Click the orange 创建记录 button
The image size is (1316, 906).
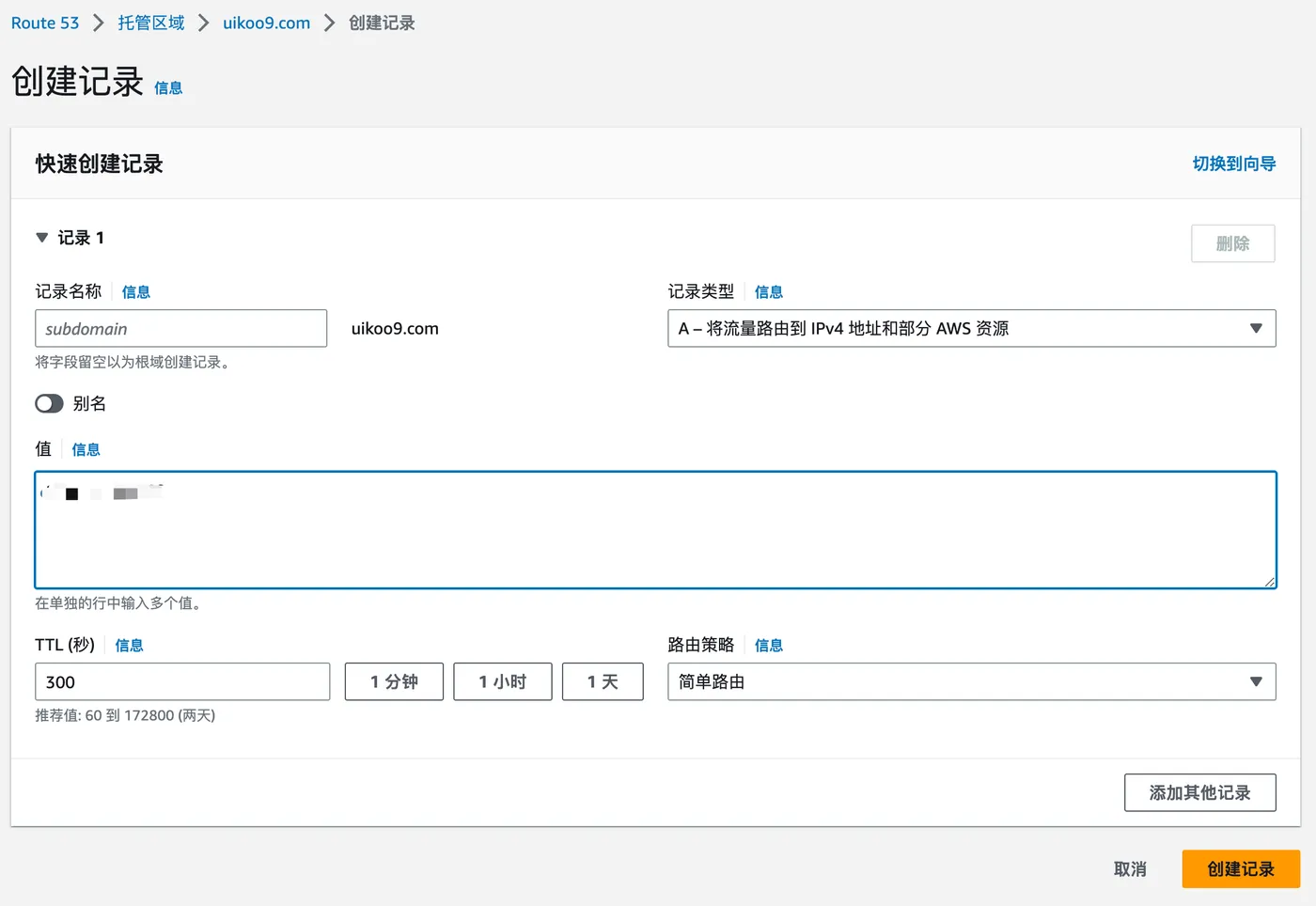pyautogui.click(x=1241, y=869)
